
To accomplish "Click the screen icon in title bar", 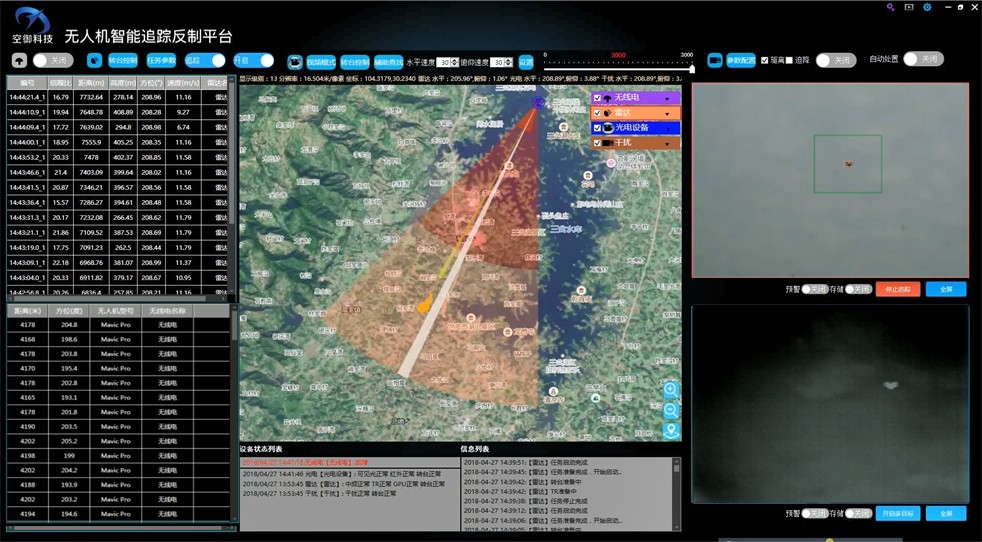I will coord(909,8).
